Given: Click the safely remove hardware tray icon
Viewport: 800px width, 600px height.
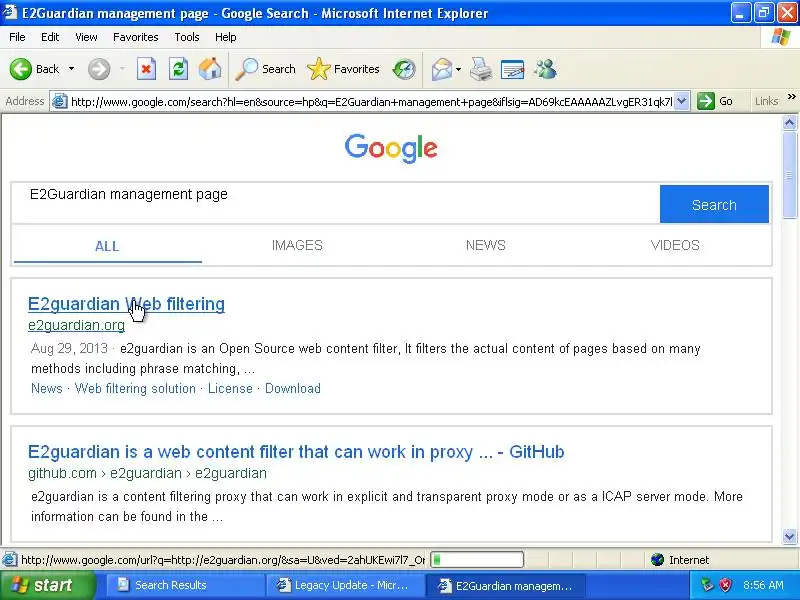Looking at the screenshot, I should coord(707,585).
